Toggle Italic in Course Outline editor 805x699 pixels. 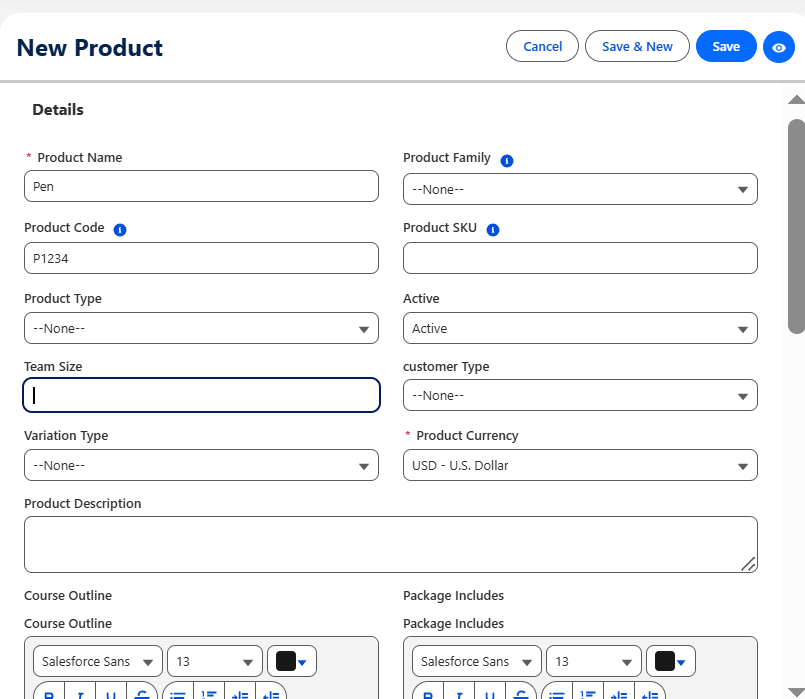coord(80,691)
